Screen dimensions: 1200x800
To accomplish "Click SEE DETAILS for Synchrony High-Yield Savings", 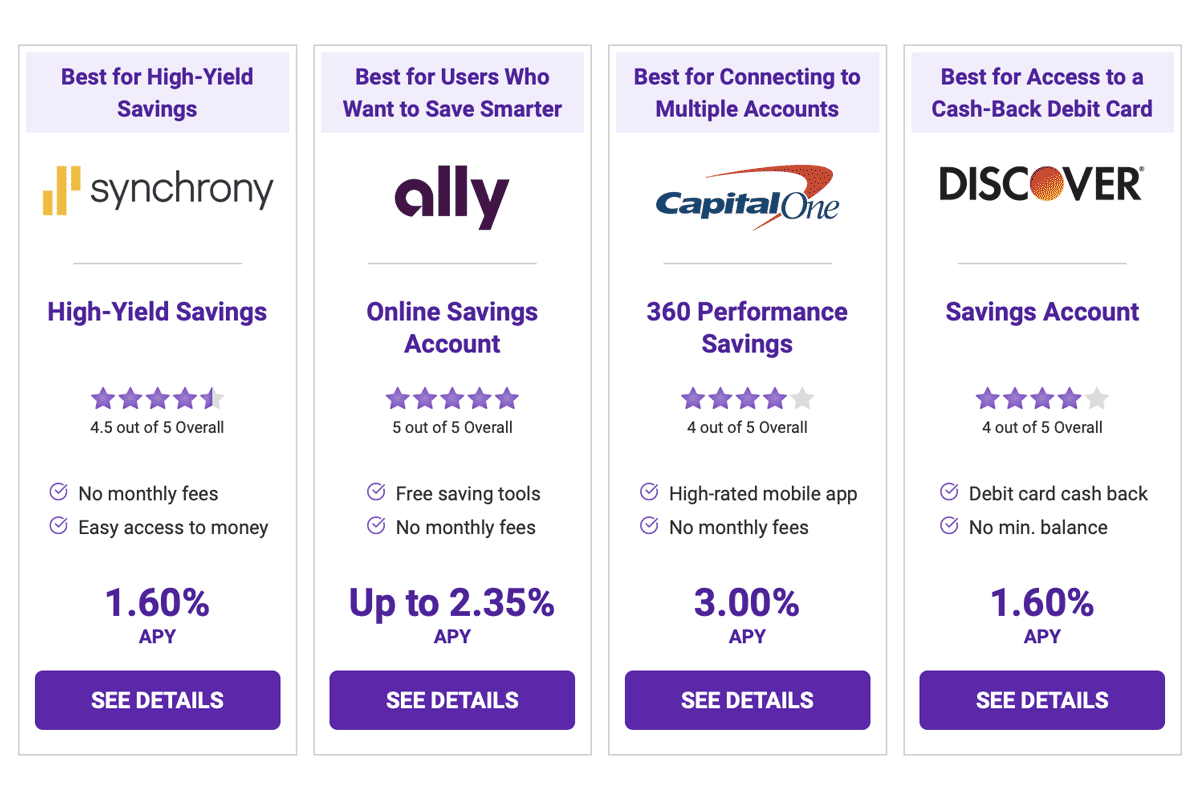I will click(157, 700).
